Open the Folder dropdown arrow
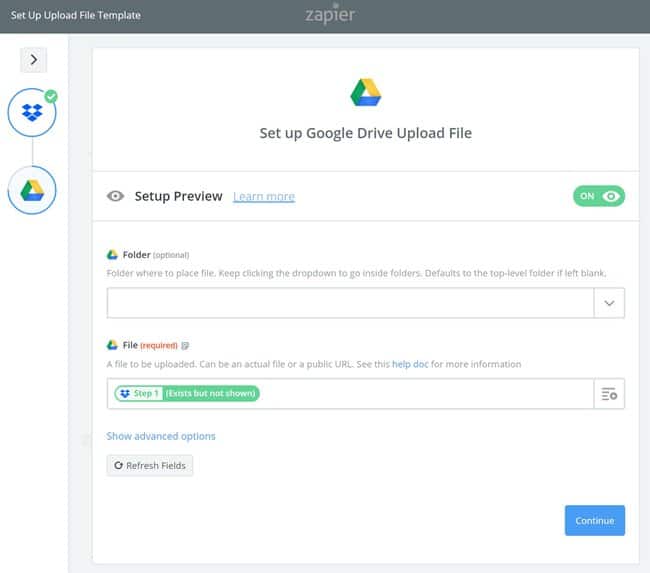The width and height of the screenshot is (650, 573). pos(609,303)
